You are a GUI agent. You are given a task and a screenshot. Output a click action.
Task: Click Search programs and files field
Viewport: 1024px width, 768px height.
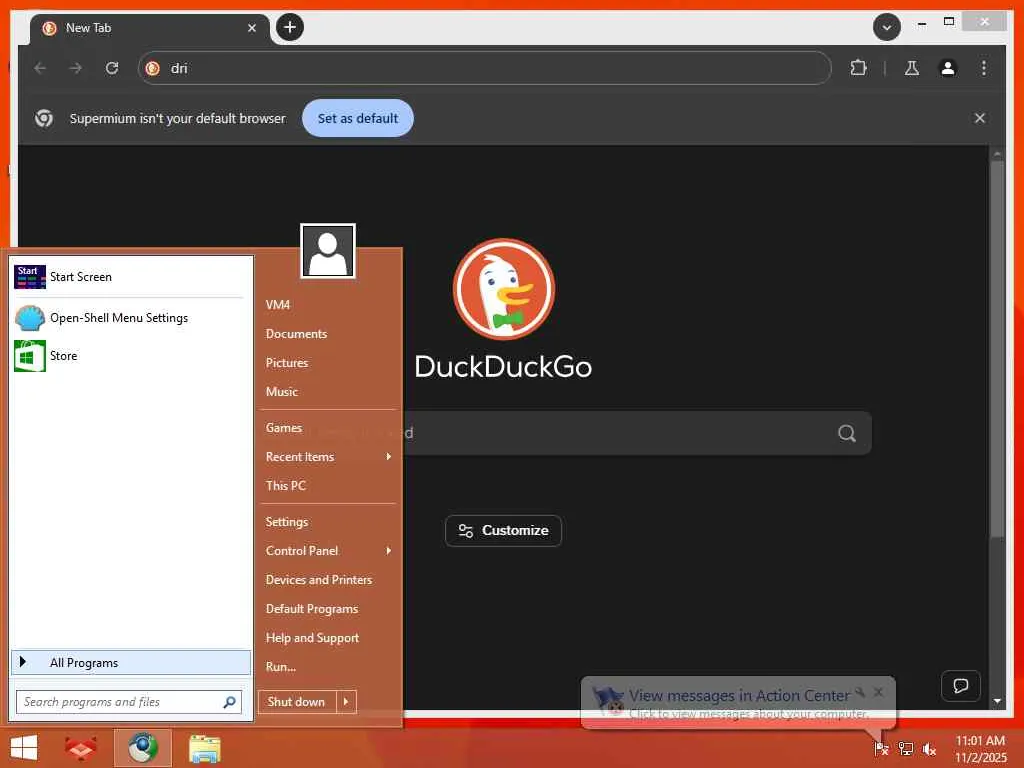point(129,702)
